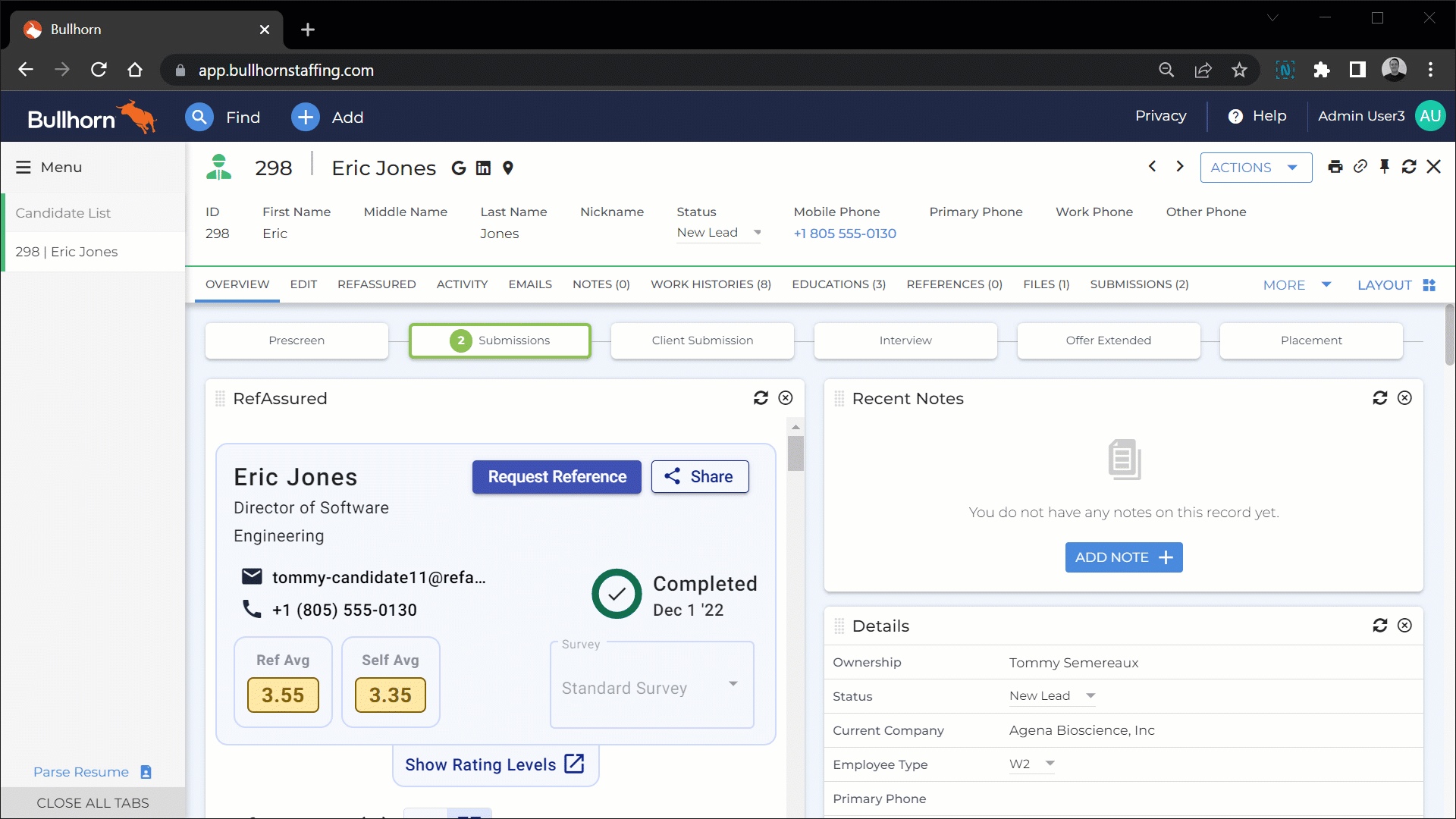Click the Layout grid icon

point(1429,285)
